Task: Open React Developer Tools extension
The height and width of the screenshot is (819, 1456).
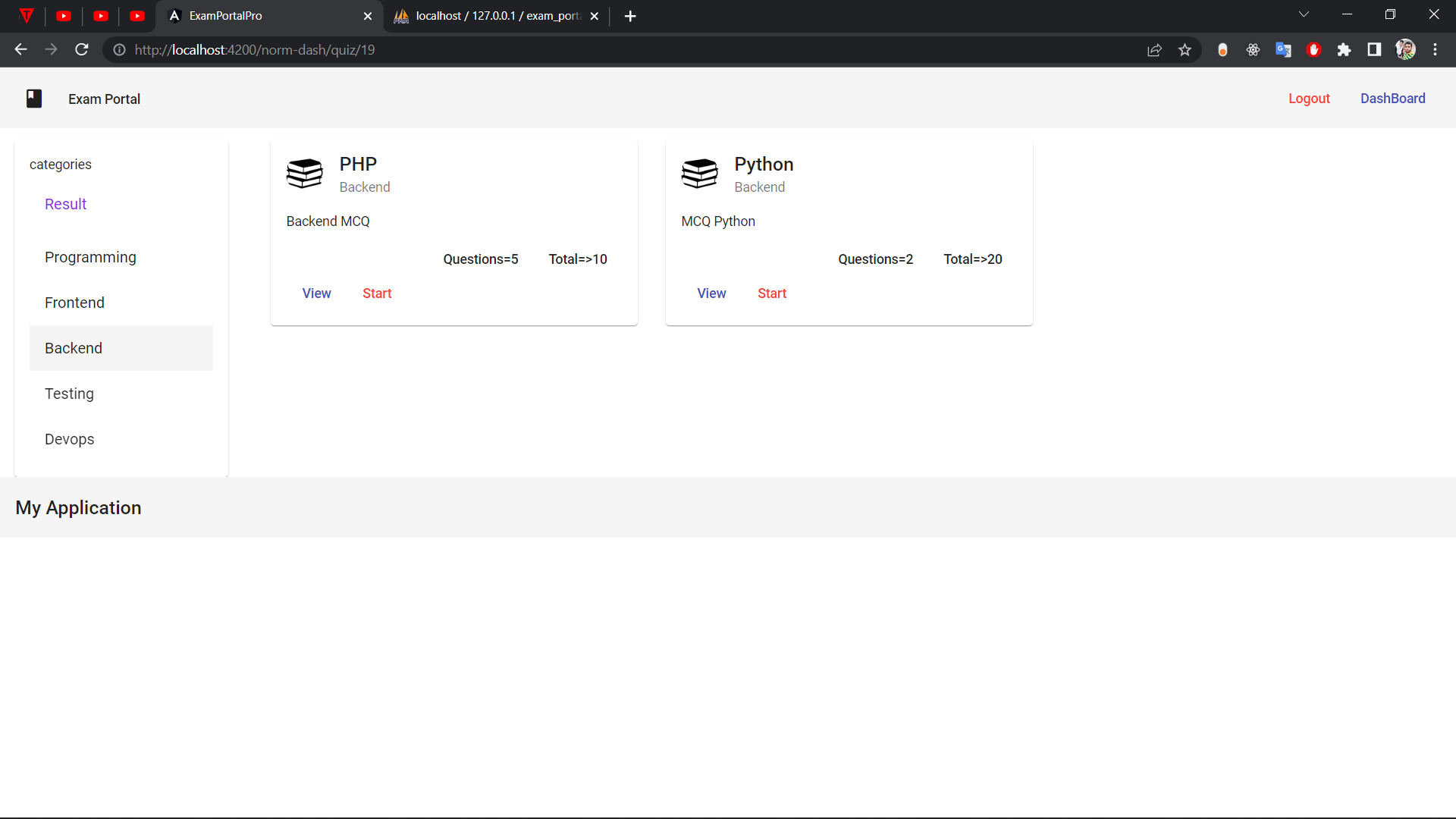Action: pyautogui.click(x=1253, y=49)
